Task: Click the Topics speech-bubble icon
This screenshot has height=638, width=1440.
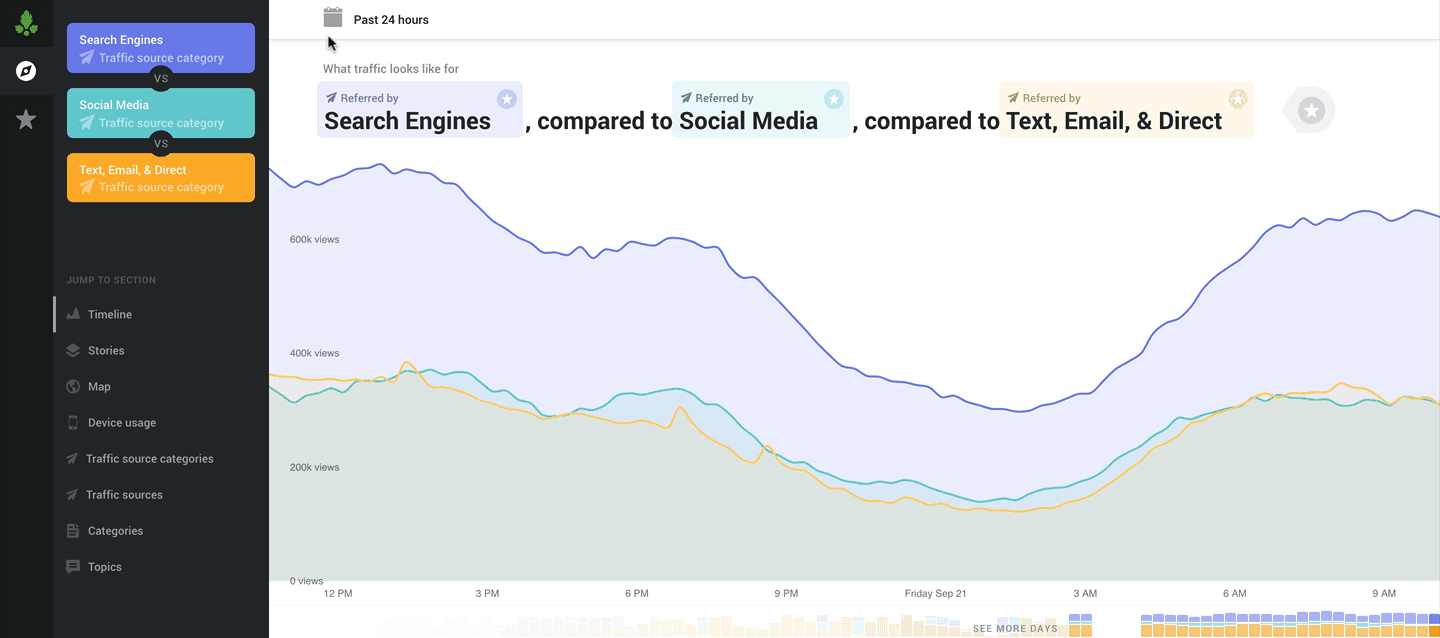Action: (72, 566)
